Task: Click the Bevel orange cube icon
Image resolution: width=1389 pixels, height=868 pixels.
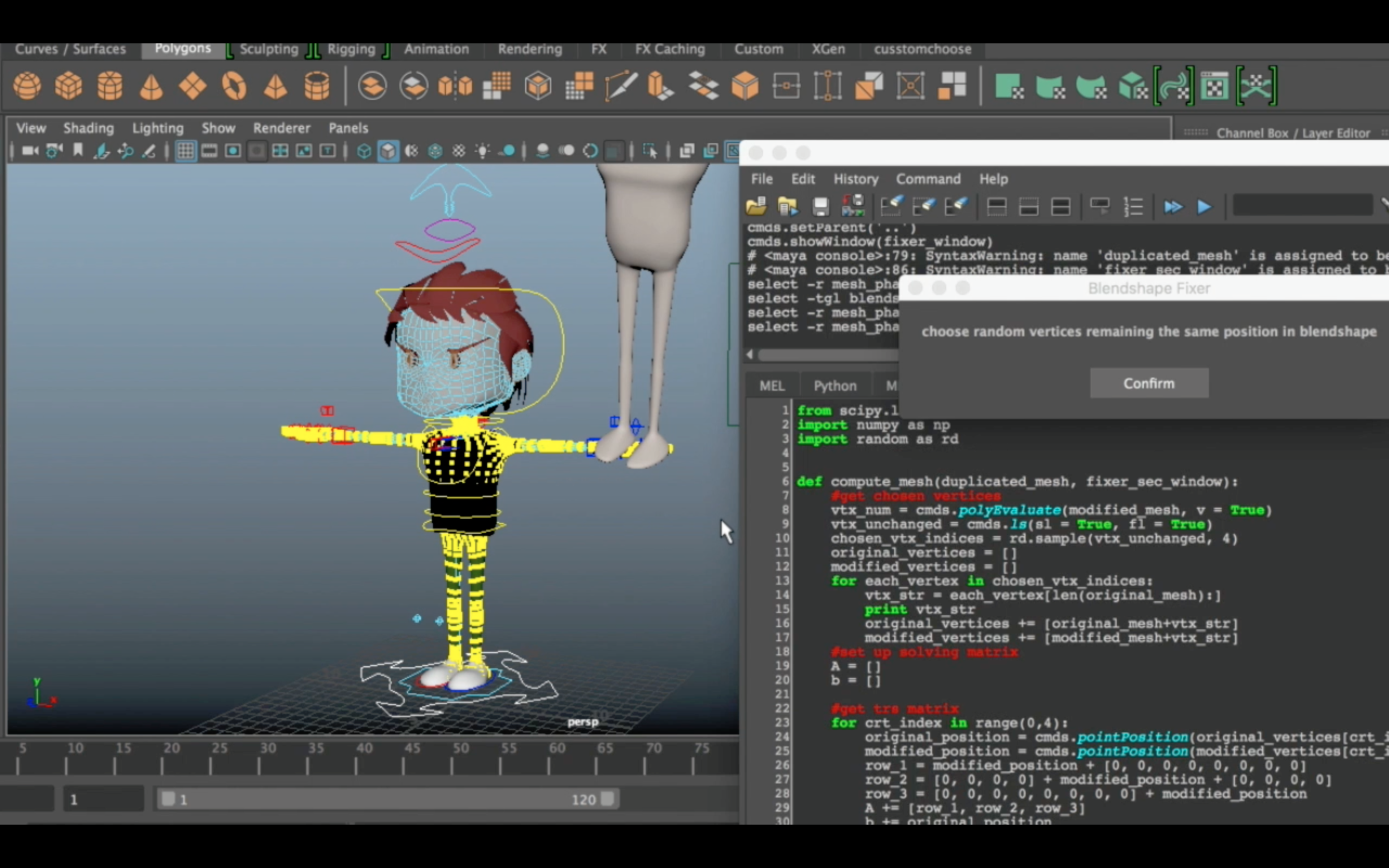Action: pyautogui.click(x=745, y=87)
